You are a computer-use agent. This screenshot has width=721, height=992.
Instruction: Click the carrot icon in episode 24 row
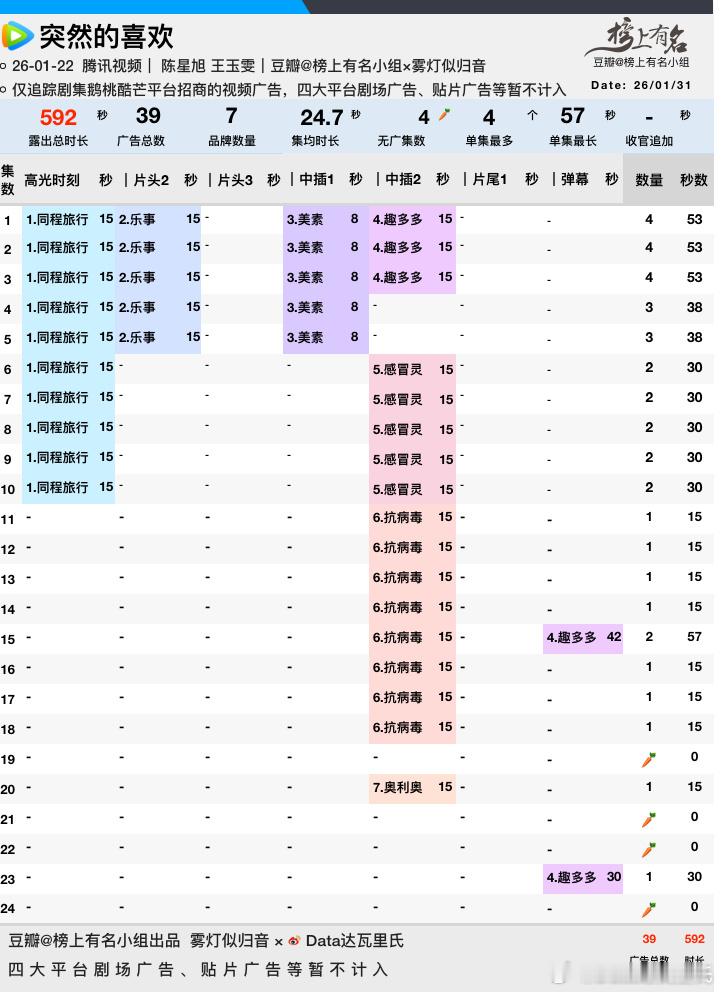[x=649, y=910]
